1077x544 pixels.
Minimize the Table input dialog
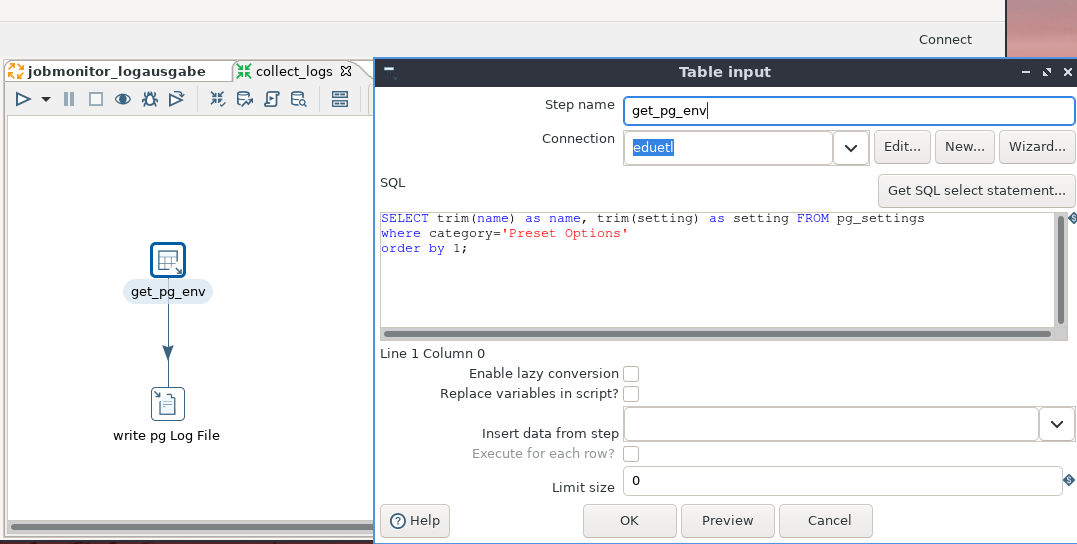(1025, 71)
